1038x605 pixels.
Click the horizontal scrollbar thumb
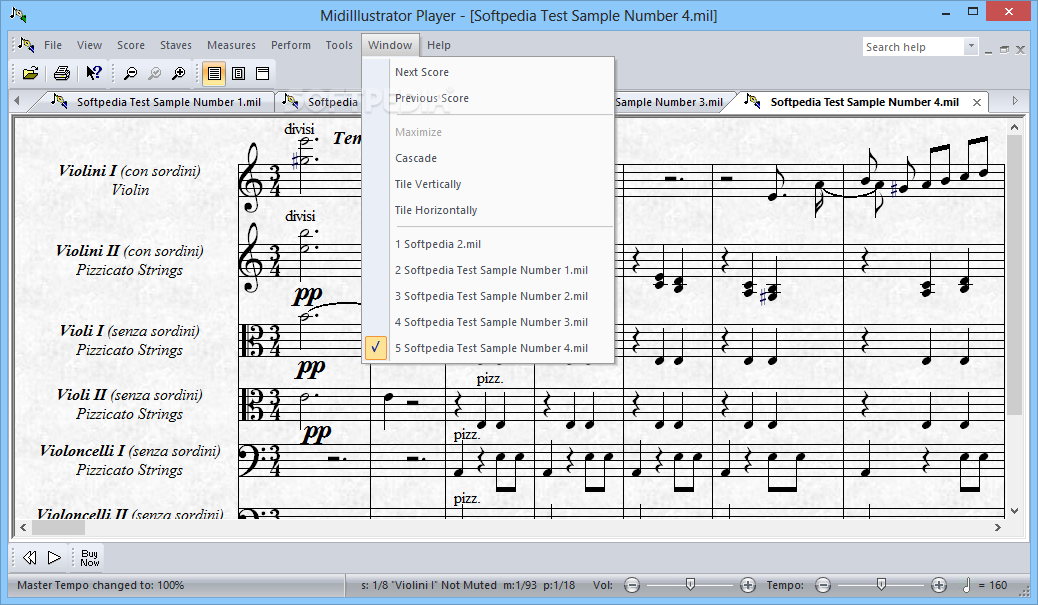pyautogui.click(x=58, y=528)
